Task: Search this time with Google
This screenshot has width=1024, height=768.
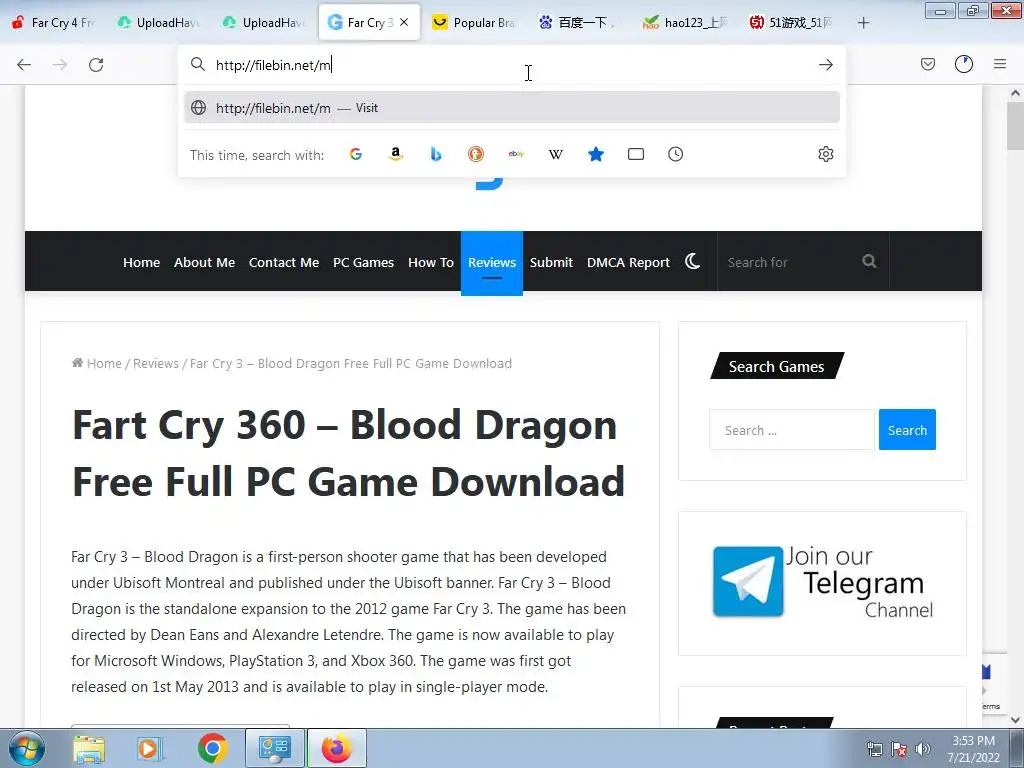Action: click(x=356, y=154)
